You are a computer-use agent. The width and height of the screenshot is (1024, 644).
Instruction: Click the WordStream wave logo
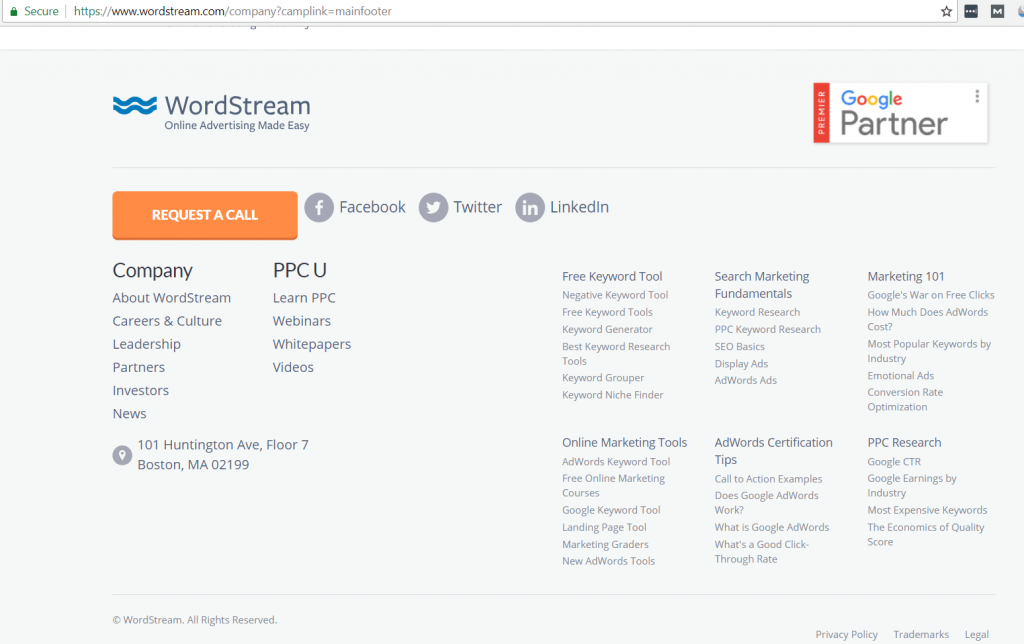[x=135, y=105]
